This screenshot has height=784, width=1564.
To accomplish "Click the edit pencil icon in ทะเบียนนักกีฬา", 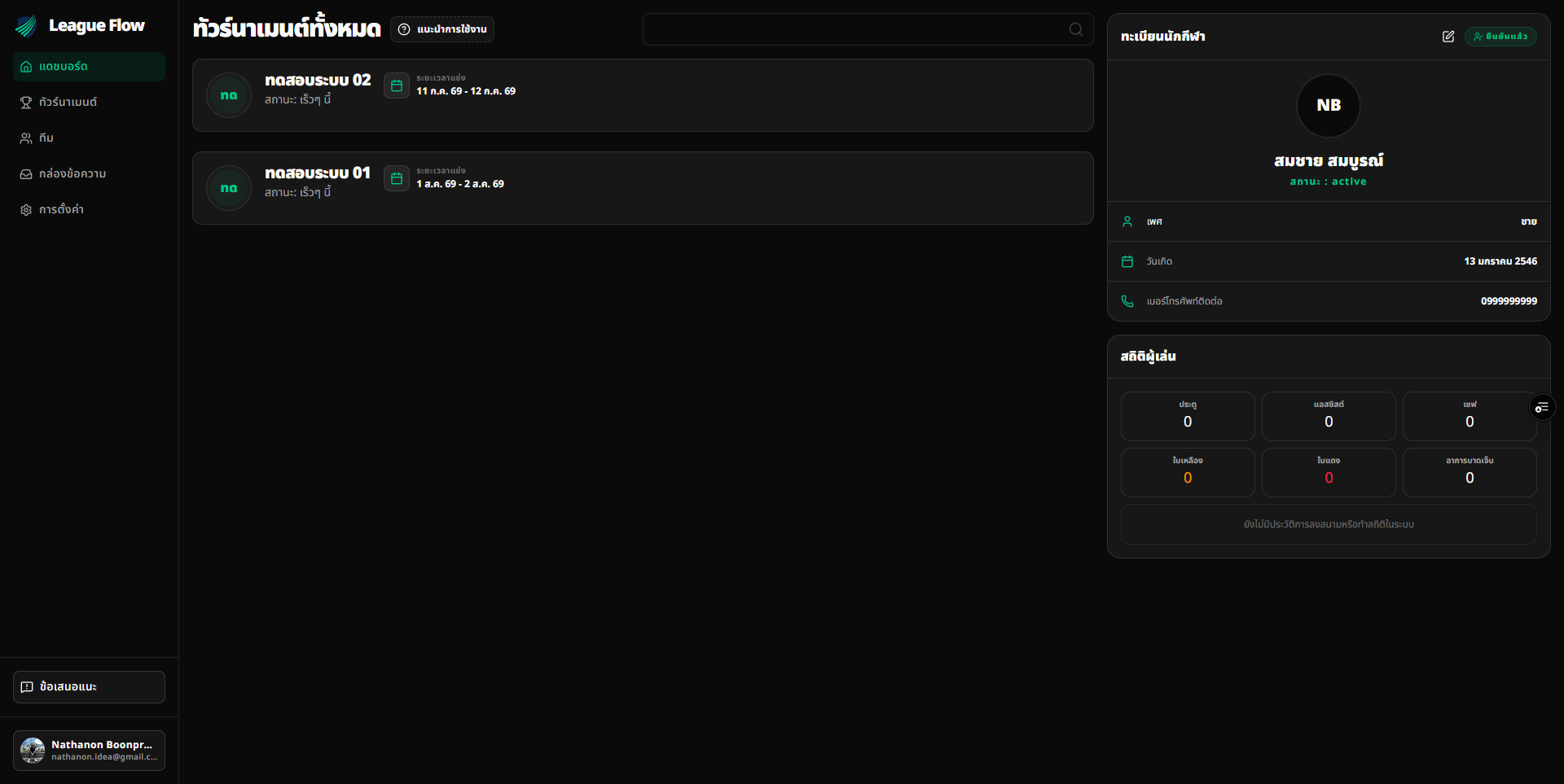I will [1448, 37].
